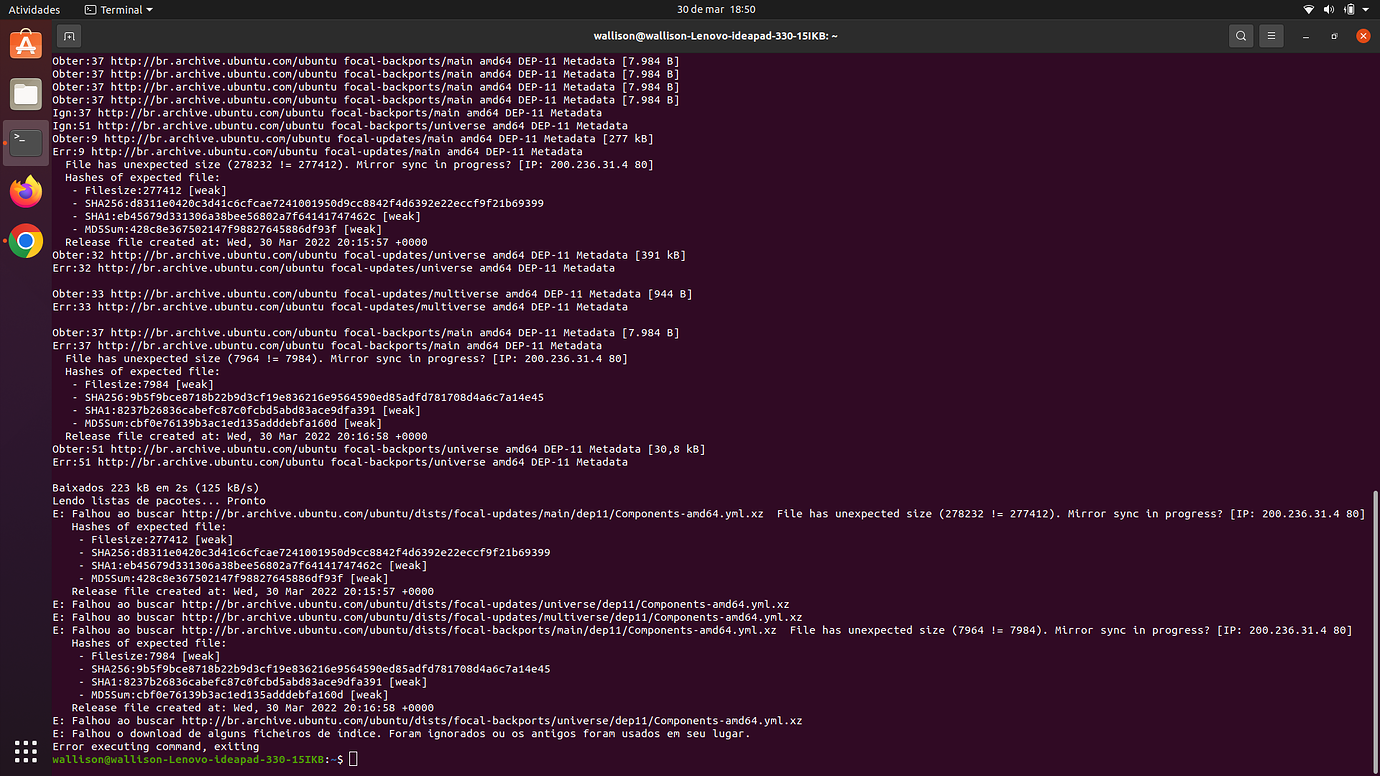Image resolution: width=1380 pixels, height=776 pixels.
Task: Click the 'Err:32' focal-updates/universe line
Action: coord(333,268)
